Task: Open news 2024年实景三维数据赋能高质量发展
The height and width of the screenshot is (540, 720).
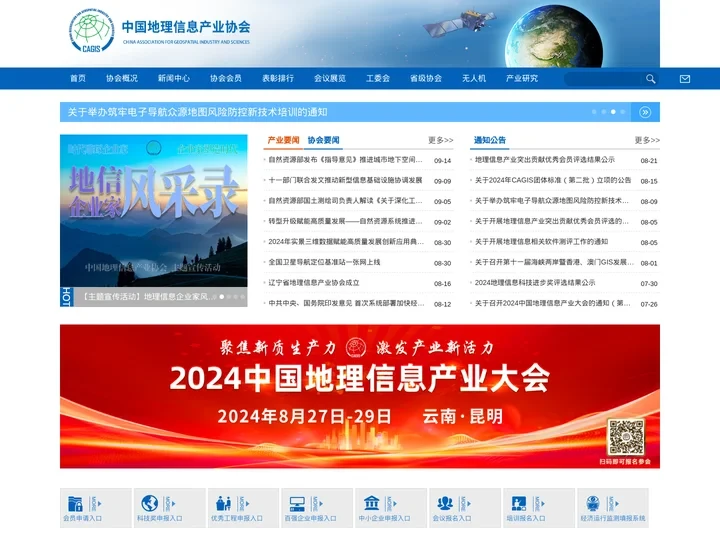Action: click(x=346, y=242)
